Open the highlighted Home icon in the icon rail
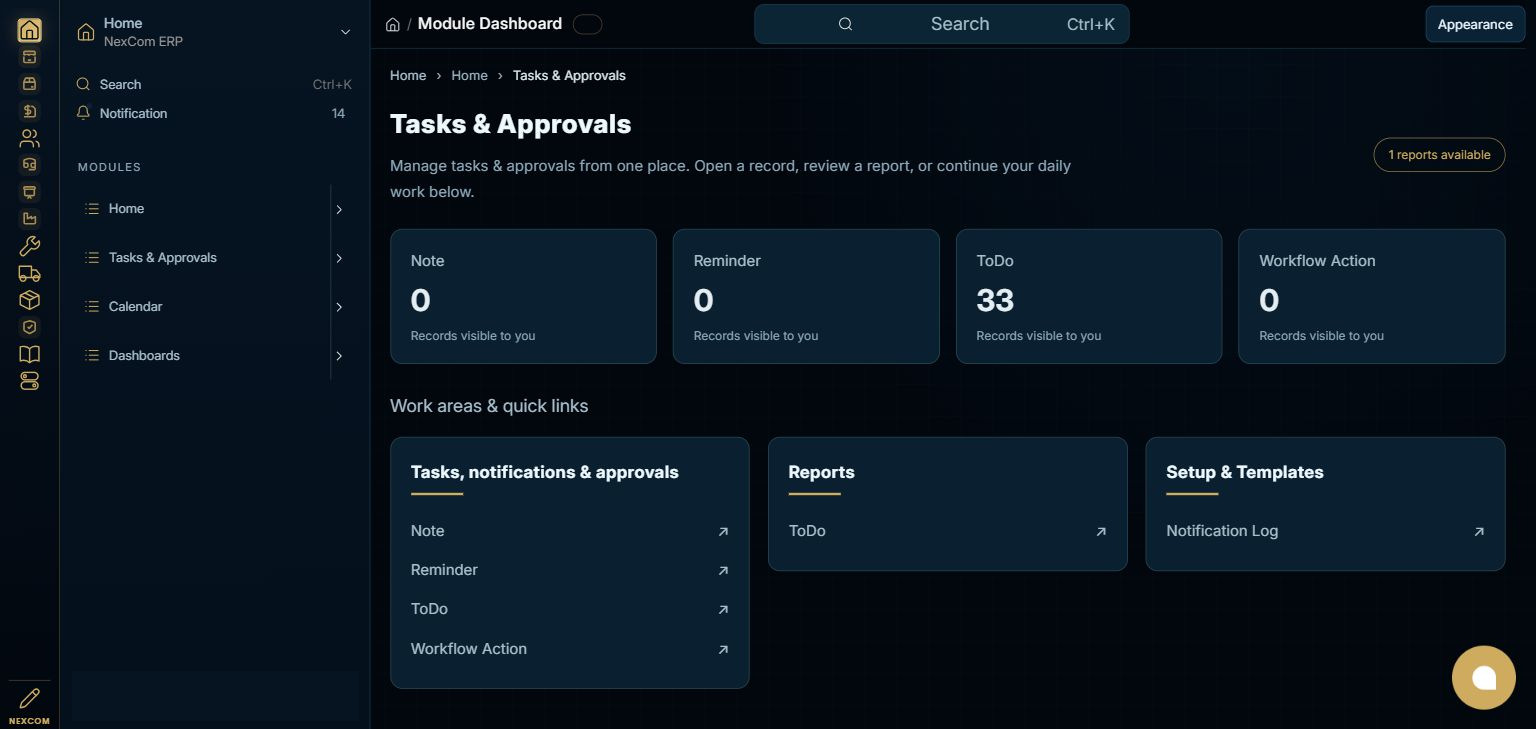Image resolution: width=1536 pixels, height=729 pixels. coord(30,30)
